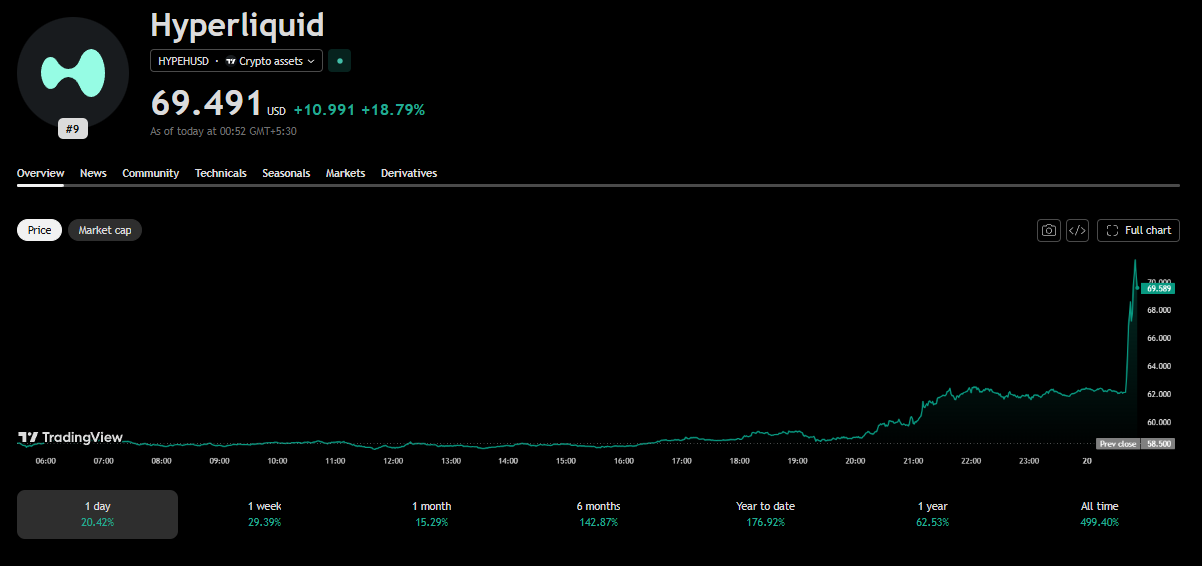Expand the HYPEHUSD Crypto assets dropdown
The height and width of the screenshot is (566, 1202).
(237, 61)
